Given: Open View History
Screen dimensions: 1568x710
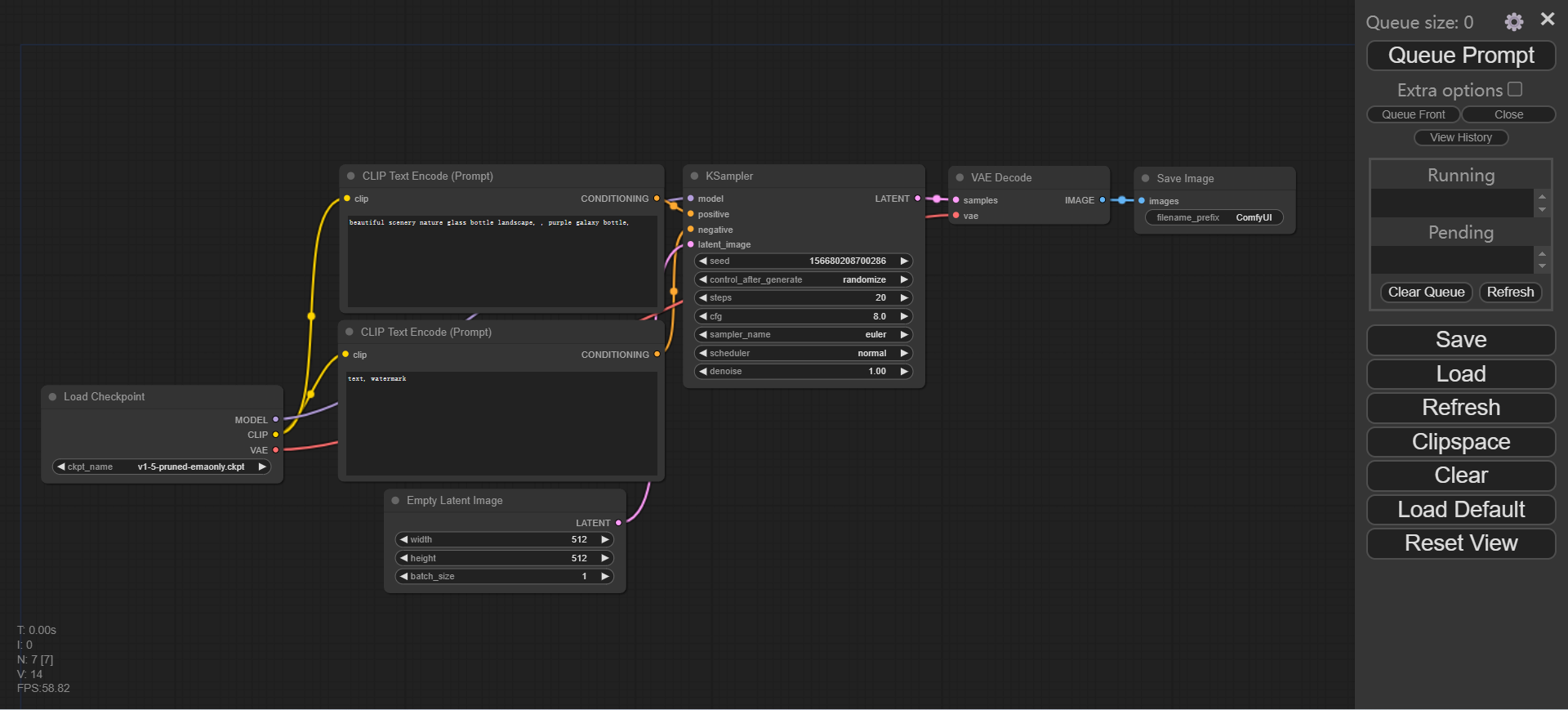Looking at the screenshot, I should tap(1460, 138).
